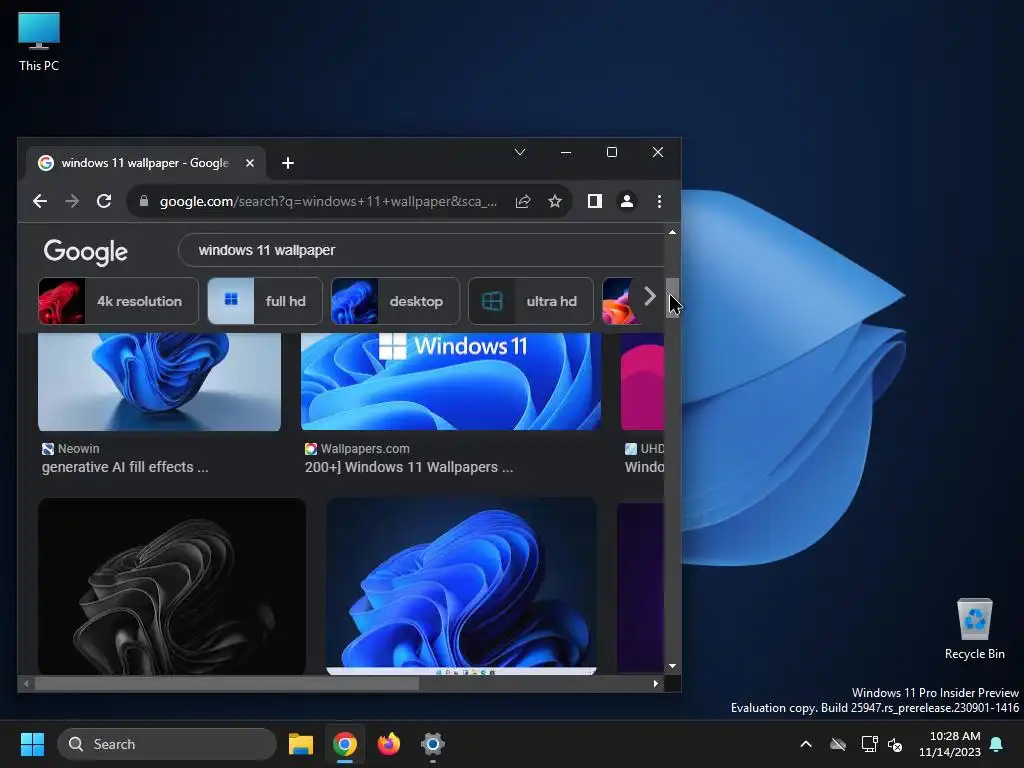Viewport: 1024px width, 768px height.
Task: Open File Explorer from taskbar
Action: (x=301, y=744)
